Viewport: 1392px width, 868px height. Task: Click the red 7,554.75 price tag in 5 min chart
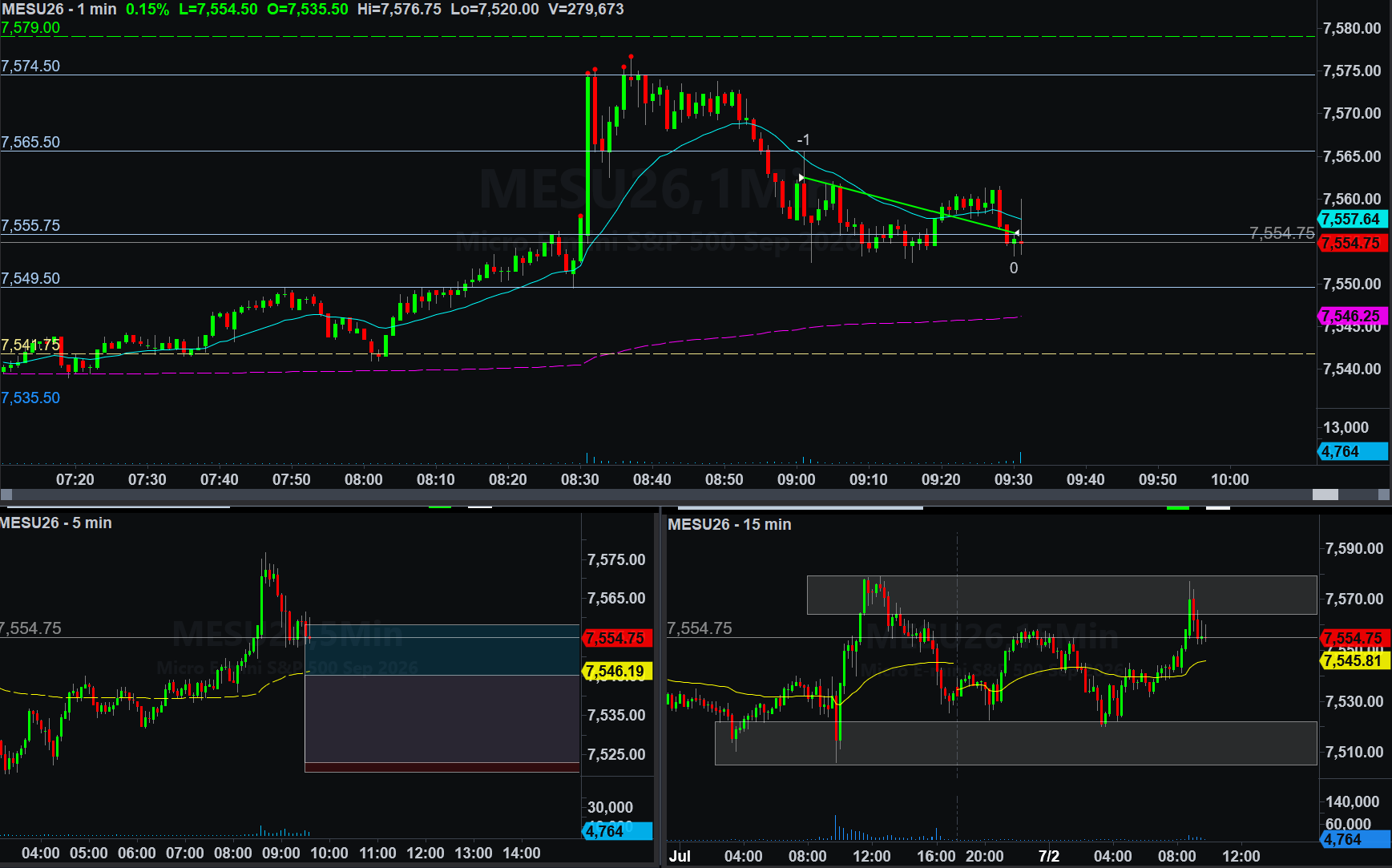(615, 638)
